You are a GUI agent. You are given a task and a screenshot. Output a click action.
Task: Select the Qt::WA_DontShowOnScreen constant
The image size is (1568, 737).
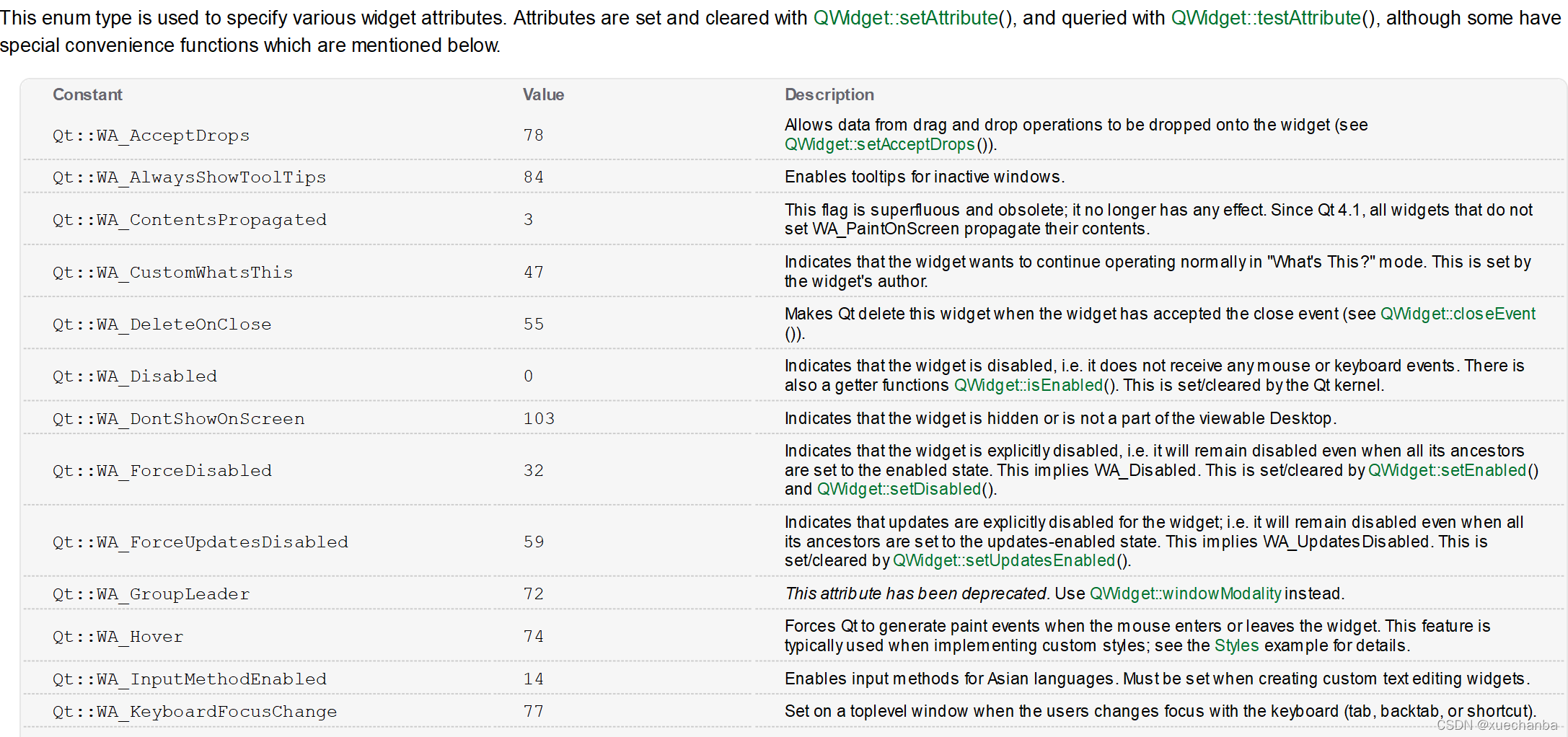(178, 419)
